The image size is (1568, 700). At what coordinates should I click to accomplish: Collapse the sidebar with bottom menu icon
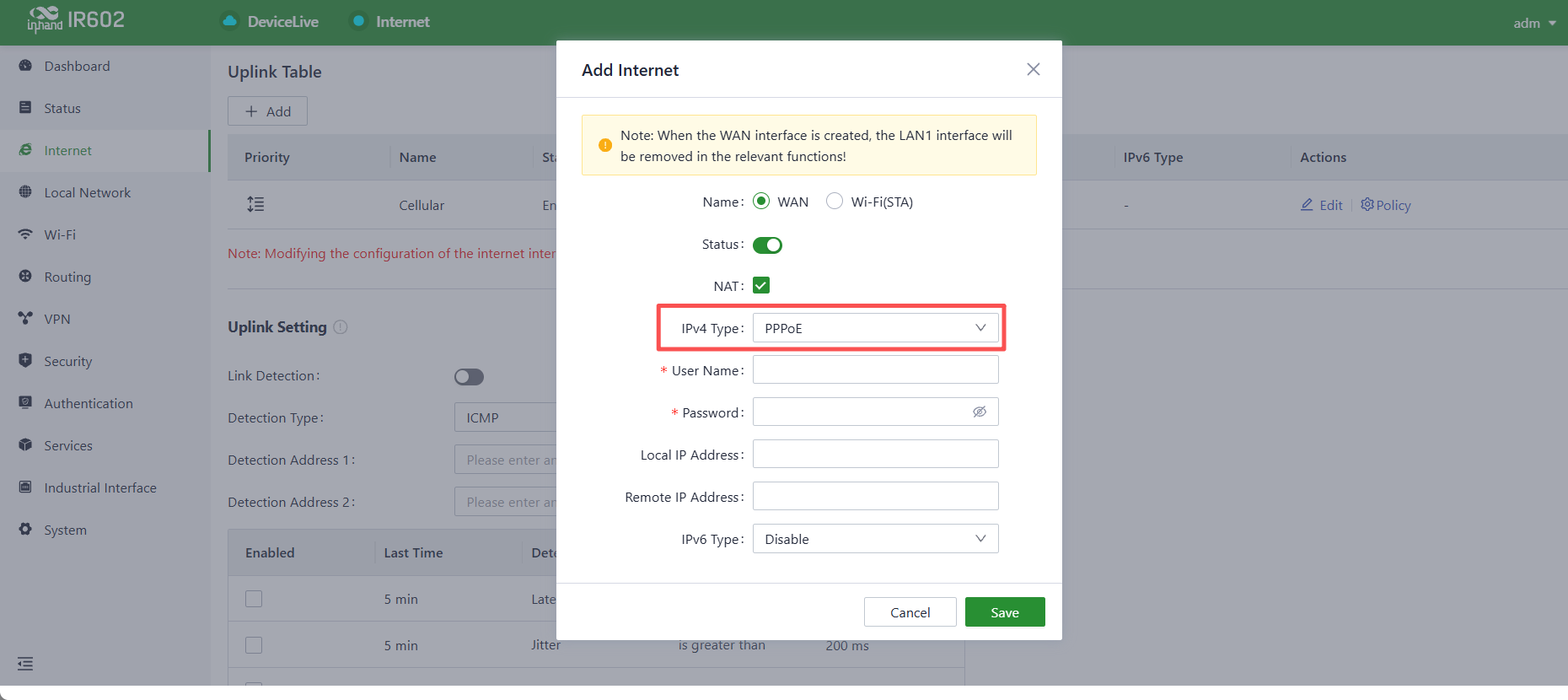(x=25, y=664)
